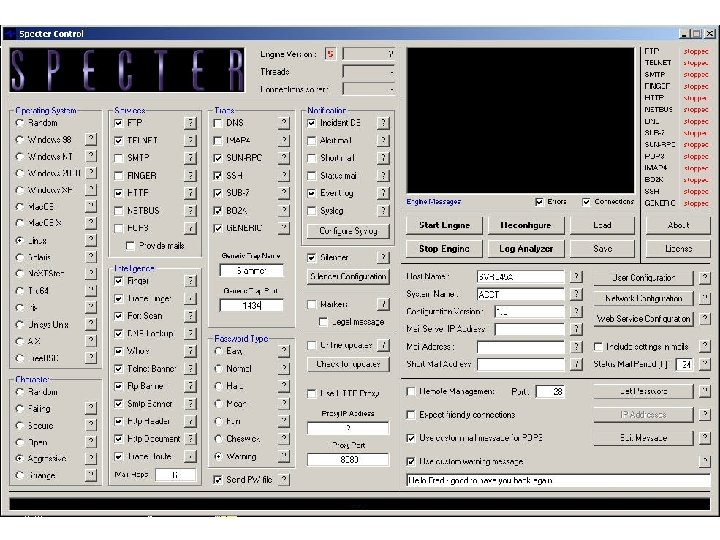Open the About dialog

click(x=678, y=225)
